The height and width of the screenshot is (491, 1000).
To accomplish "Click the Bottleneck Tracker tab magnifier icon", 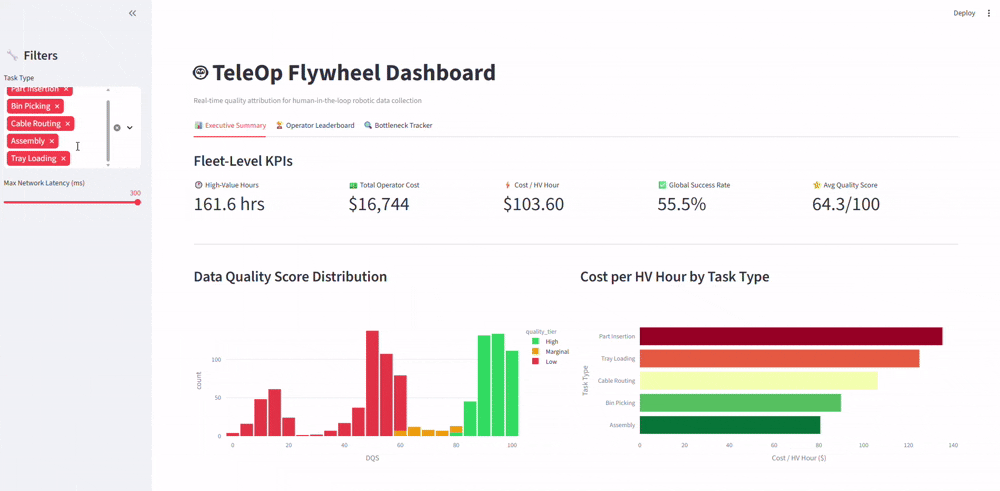I will click(368, 126).
